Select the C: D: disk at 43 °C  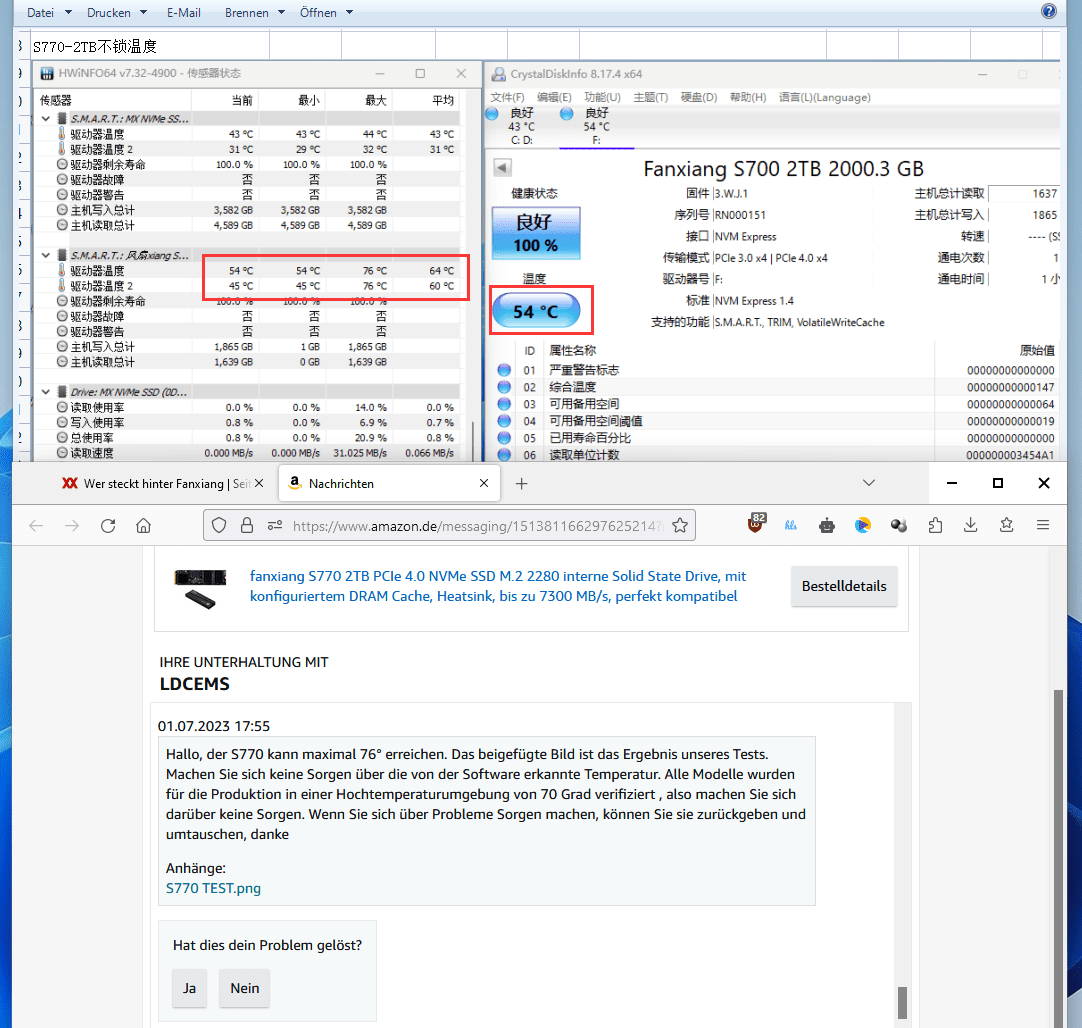point(521,126)
